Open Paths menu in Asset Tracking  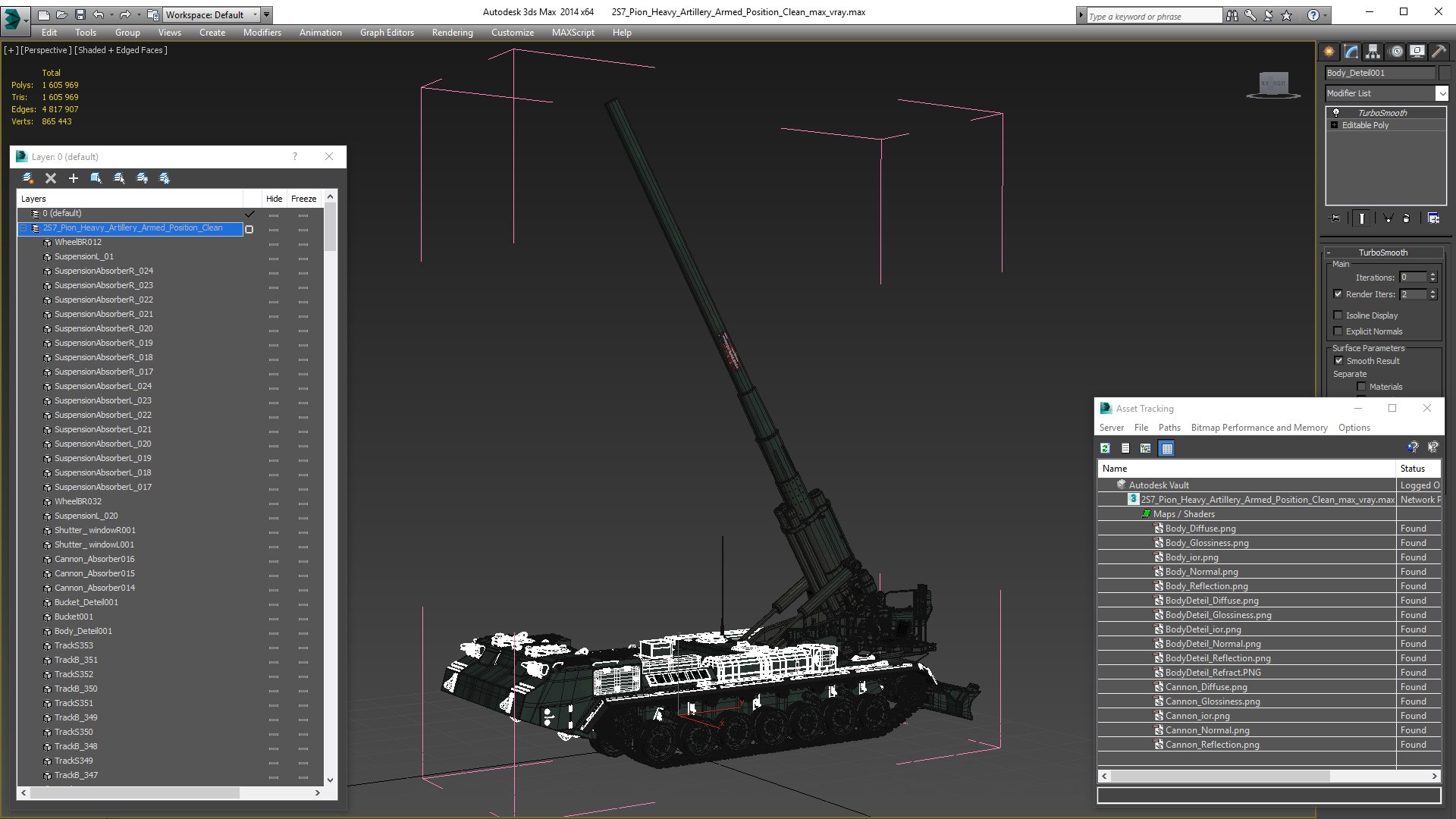[x=1169, y=428]
